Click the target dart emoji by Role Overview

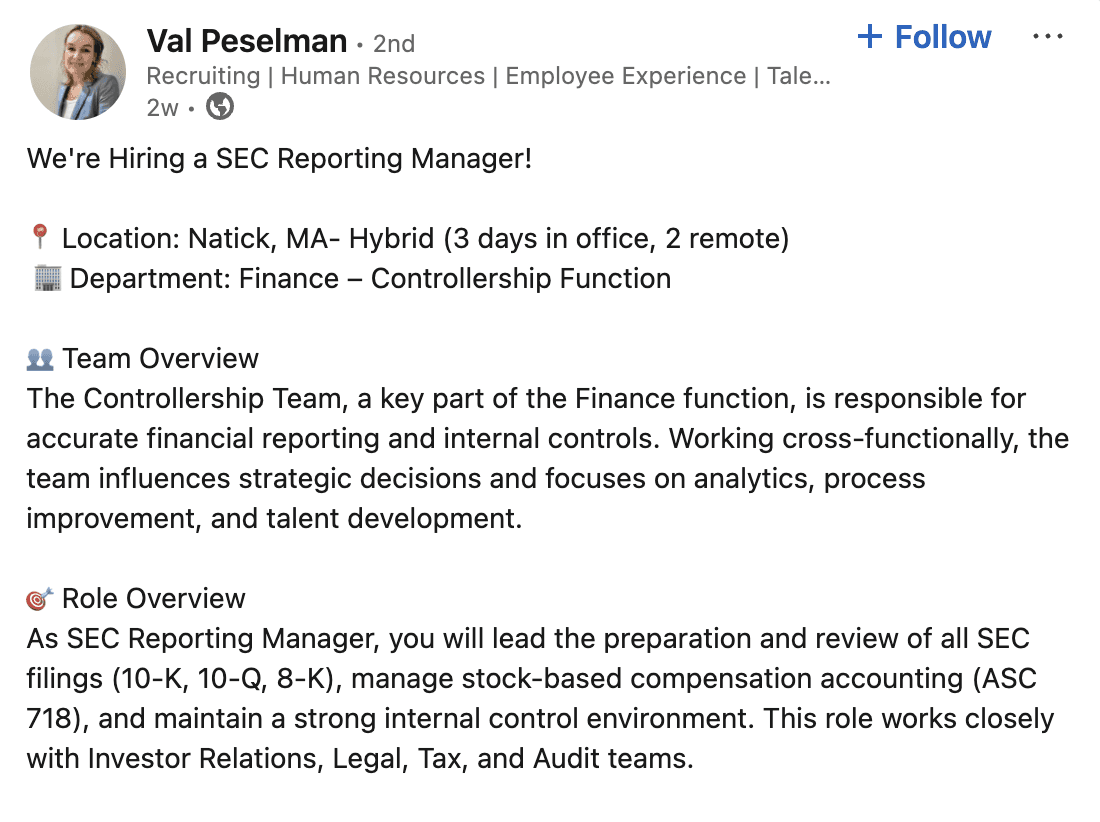39,599
